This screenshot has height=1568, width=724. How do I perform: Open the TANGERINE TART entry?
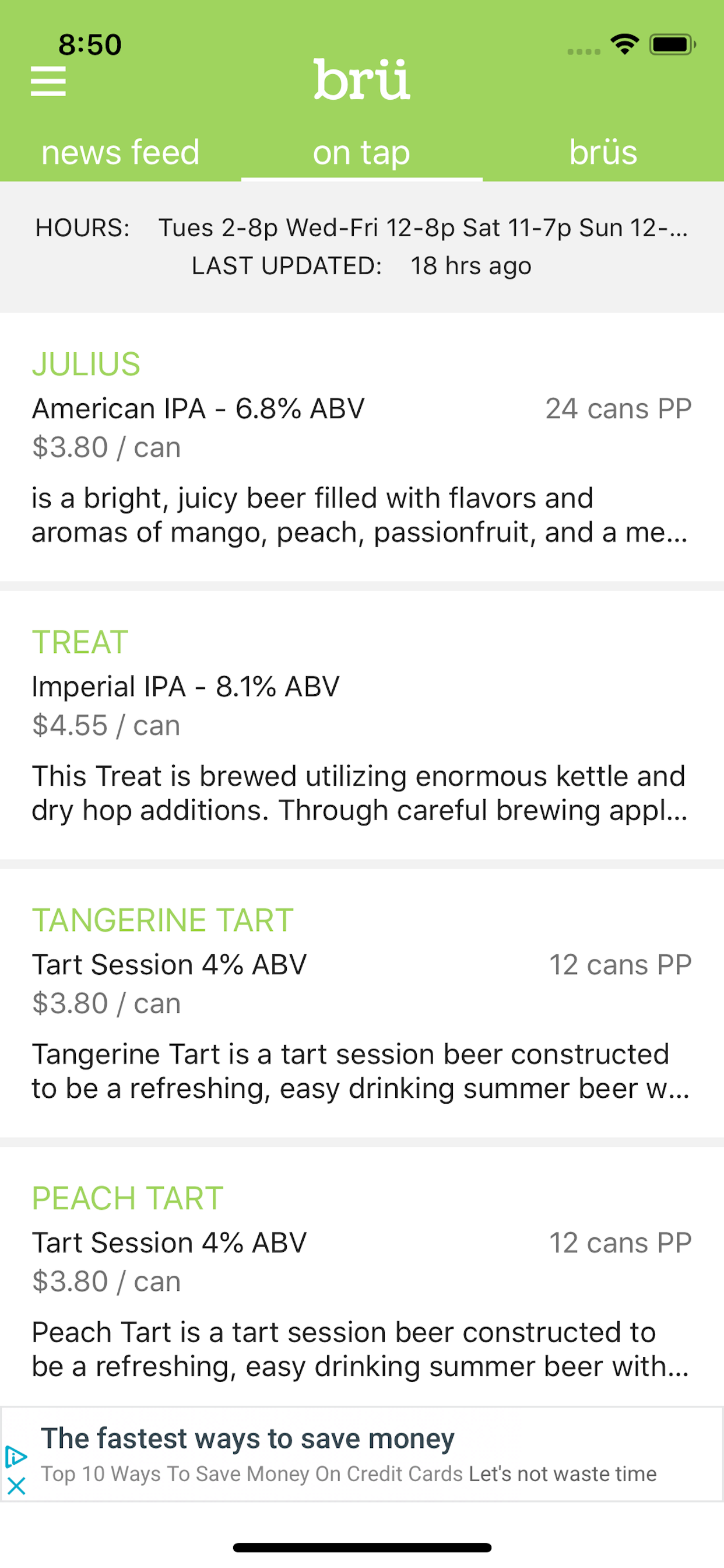362,1003
